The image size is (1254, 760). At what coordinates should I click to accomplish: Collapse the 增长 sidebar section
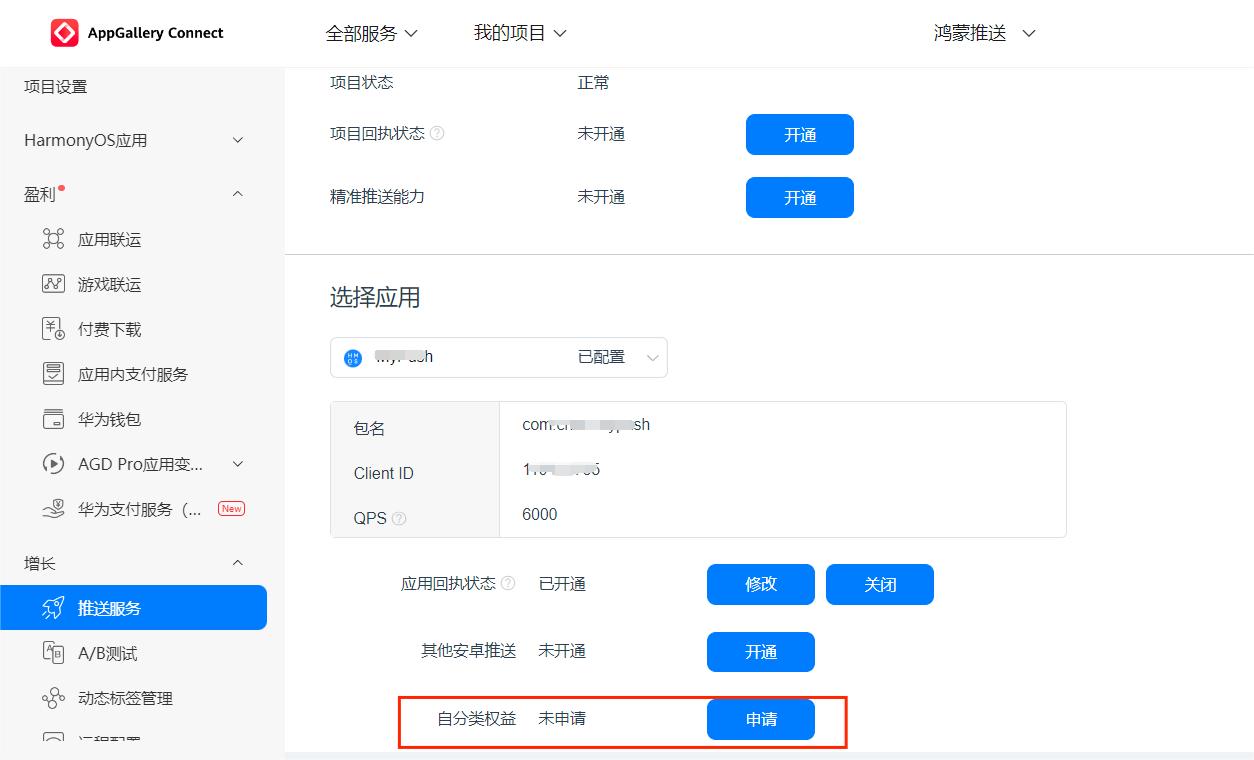[x=238, y=563]
